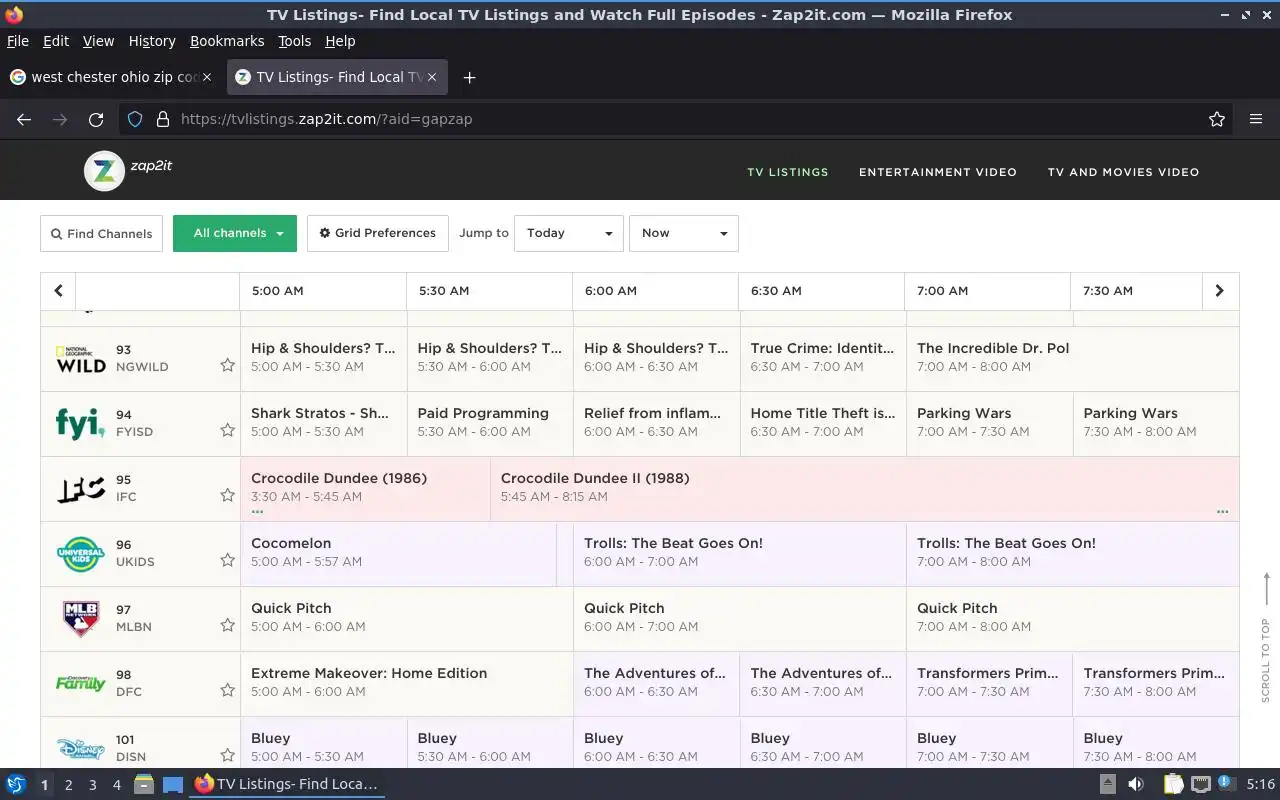
Task: Open Shark Stratos 5:00 AM listing
Action: 324,424
